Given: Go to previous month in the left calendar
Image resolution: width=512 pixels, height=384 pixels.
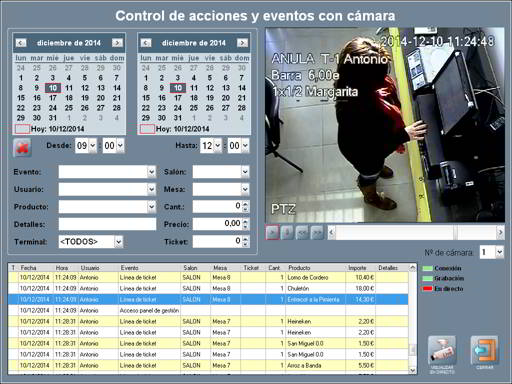Looking at the screenshot, I should (x=21, y=43).
